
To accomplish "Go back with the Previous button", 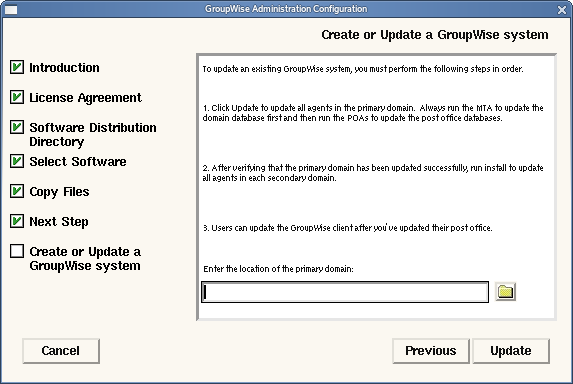I will 431,351.
